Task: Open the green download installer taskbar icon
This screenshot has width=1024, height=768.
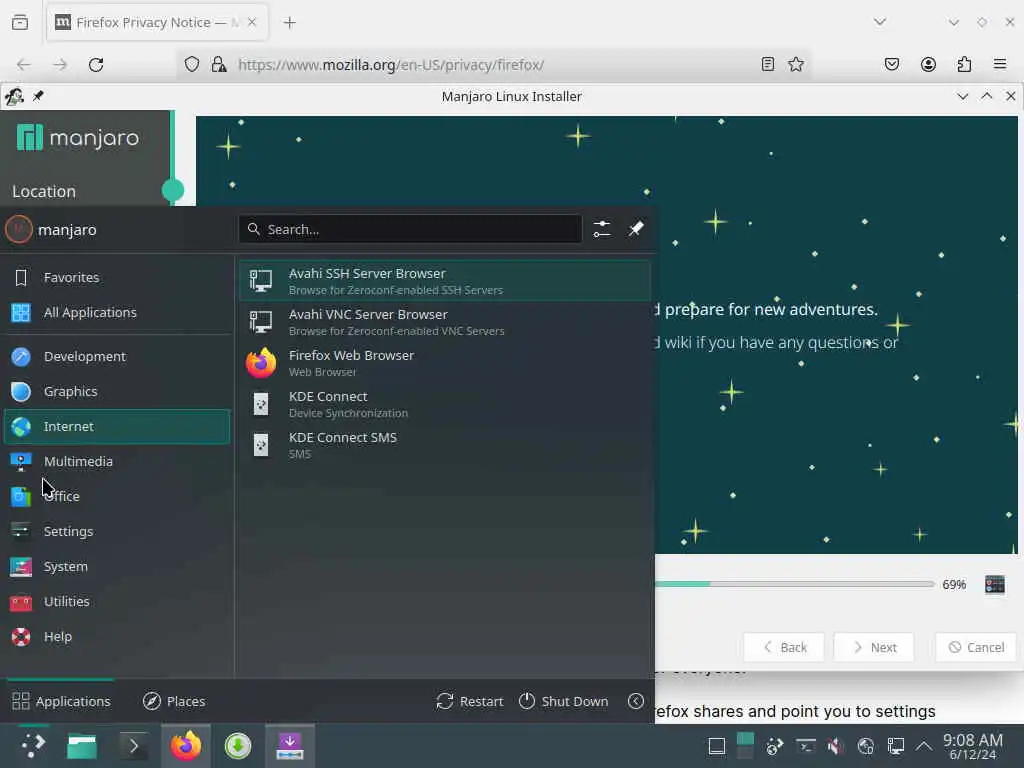Action: pos(238,746)
